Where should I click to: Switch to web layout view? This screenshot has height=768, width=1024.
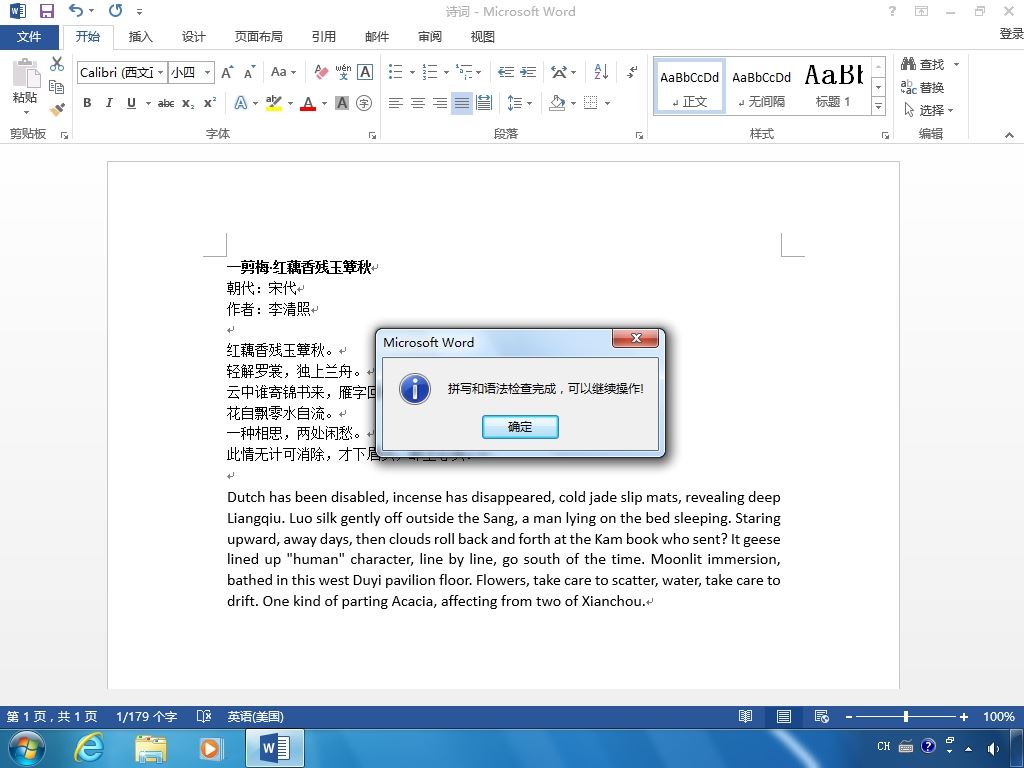822,716
